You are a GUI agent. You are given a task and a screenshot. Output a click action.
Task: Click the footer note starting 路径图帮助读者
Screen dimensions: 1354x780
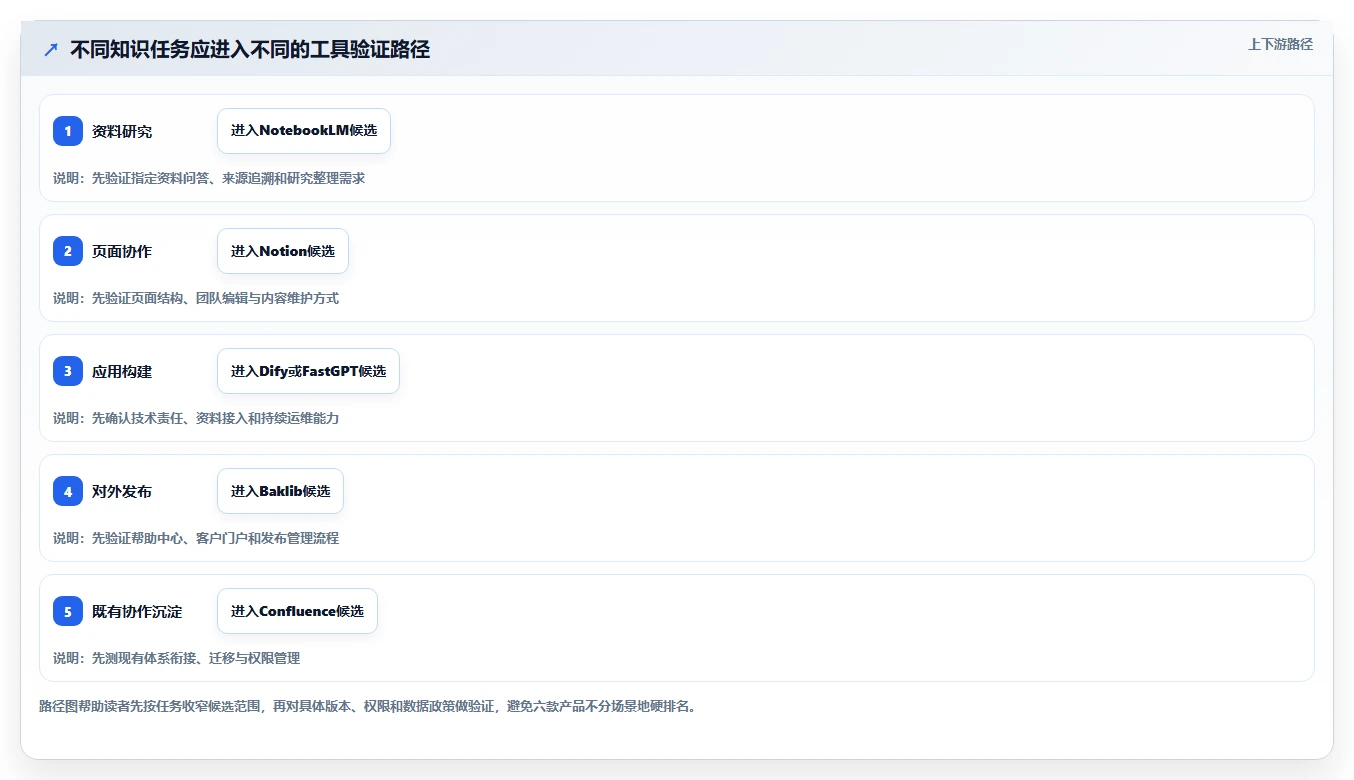click(367, 706)
